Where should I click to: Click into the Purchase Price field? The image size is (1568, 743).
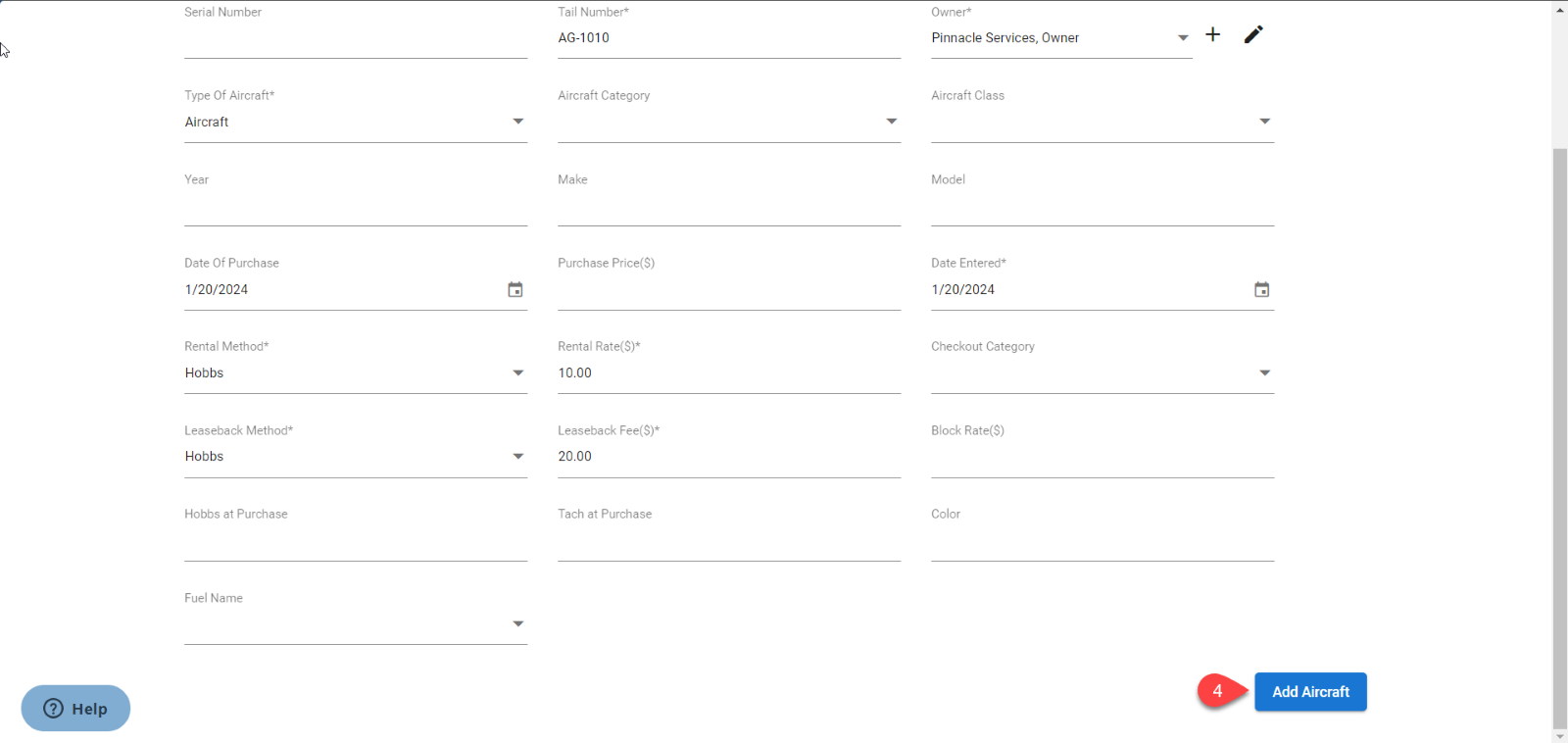[x=728, y=290]
